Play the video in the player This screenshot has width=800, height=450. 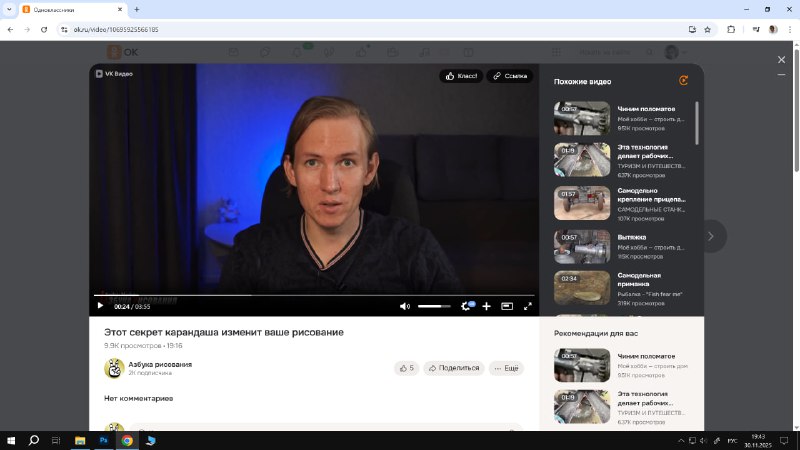(100, 306)
